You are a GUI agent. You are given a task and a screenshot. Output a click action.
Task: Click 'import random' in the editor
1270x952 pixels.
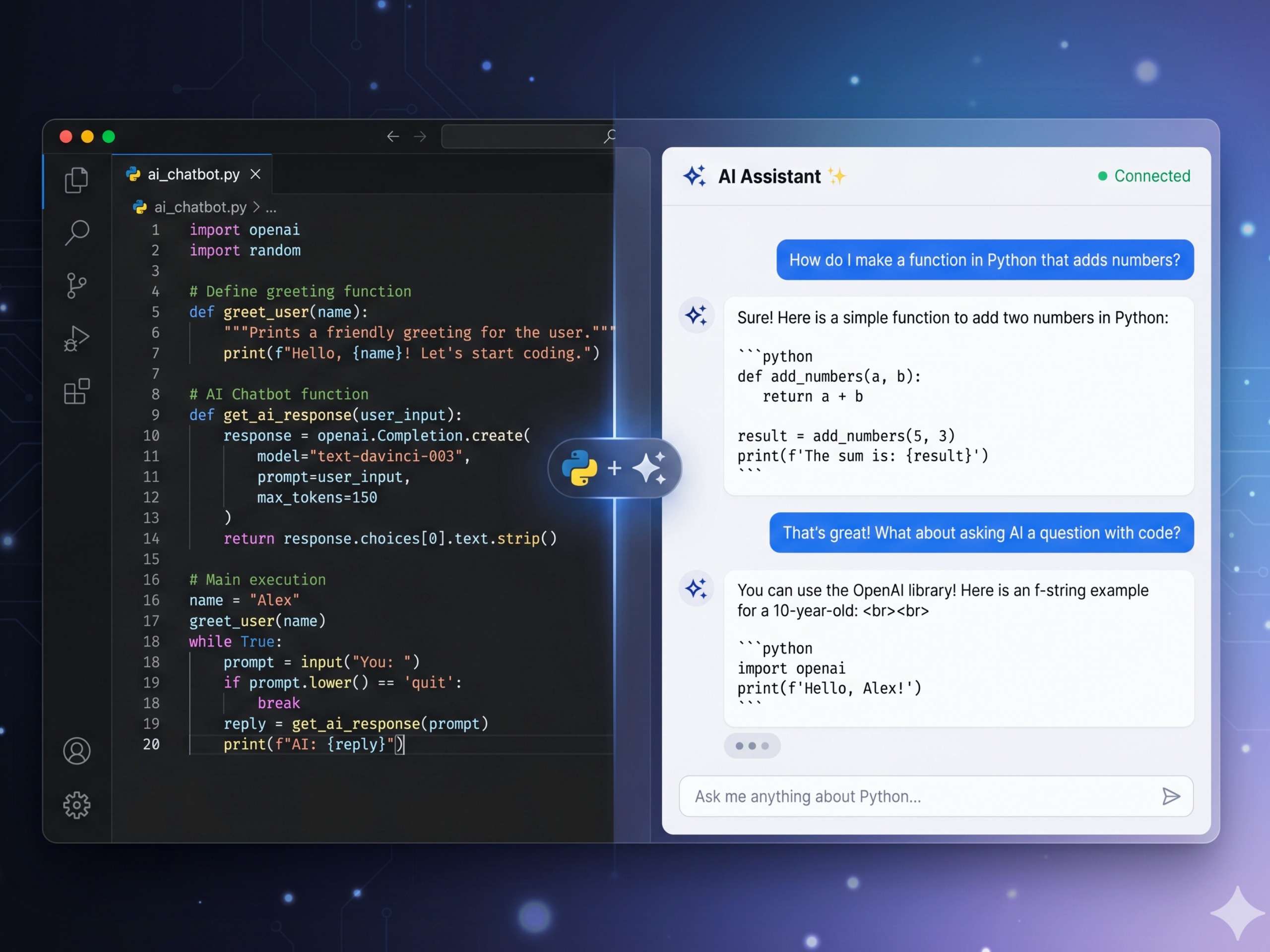click(245, 251)
